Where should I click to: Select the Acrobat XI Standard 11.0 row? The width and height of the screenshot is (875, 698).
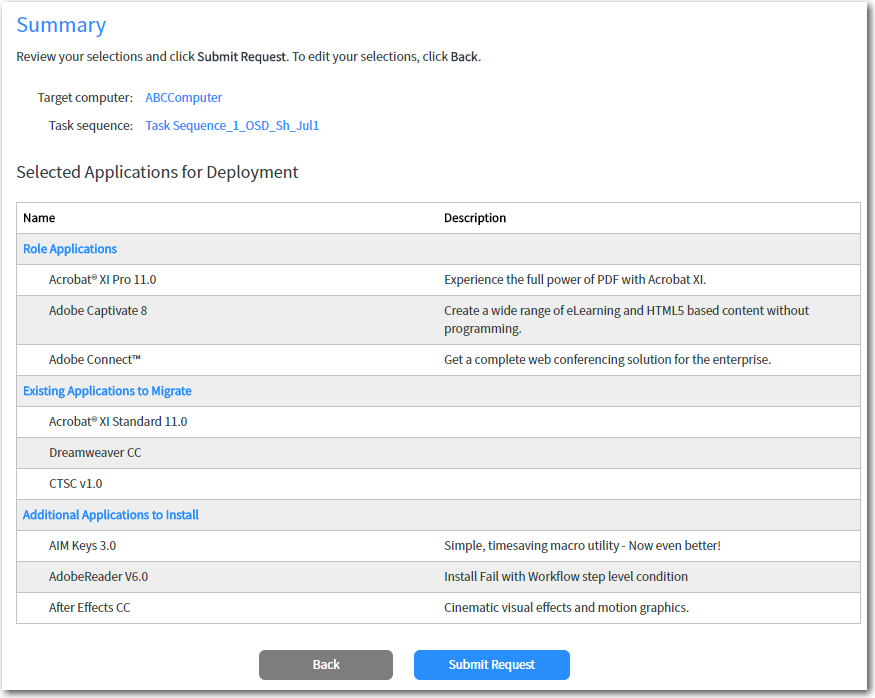(118, 422)
